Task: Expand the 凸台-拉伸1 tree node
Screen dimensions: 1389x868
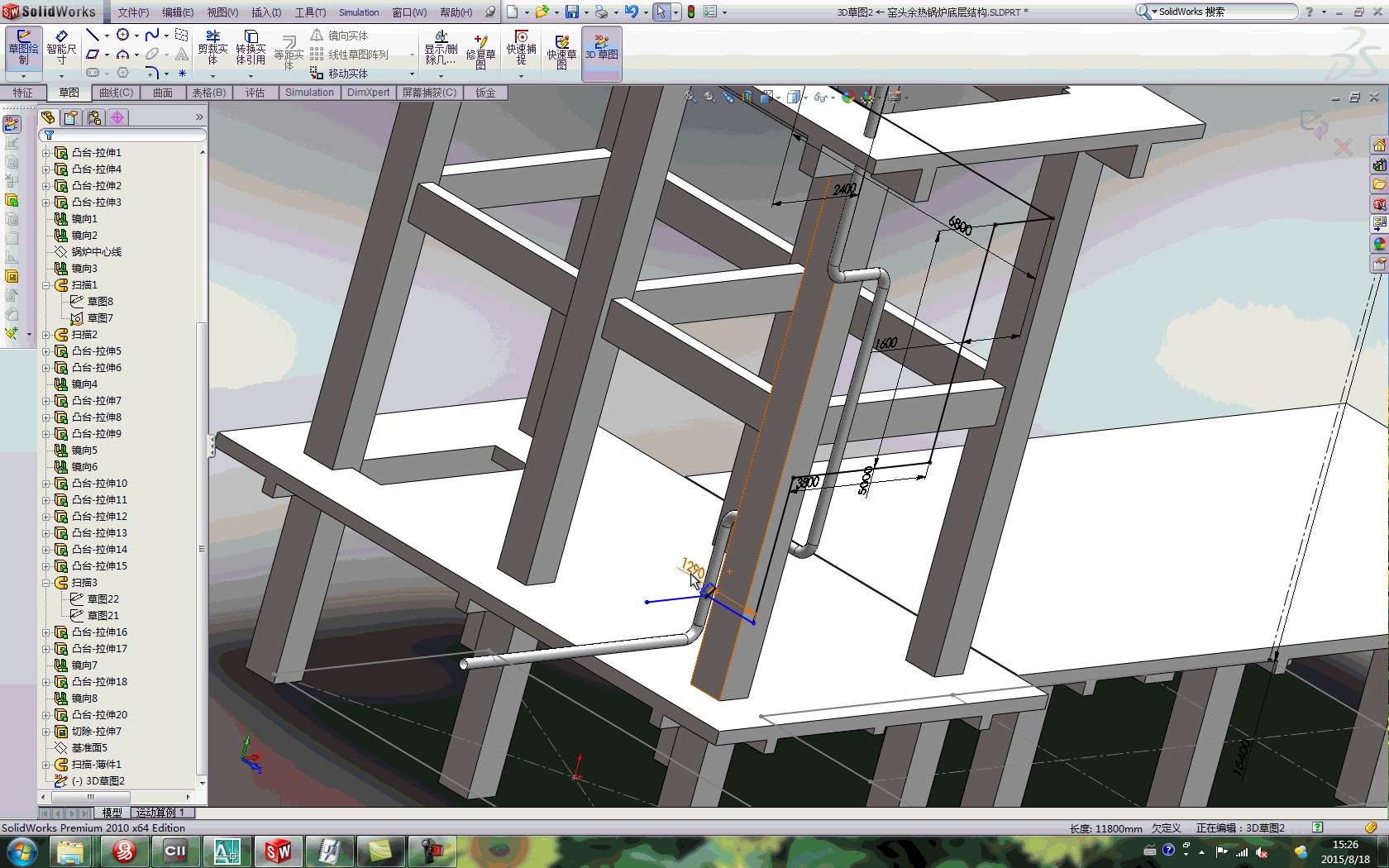Action: click(x=46, y=153)
